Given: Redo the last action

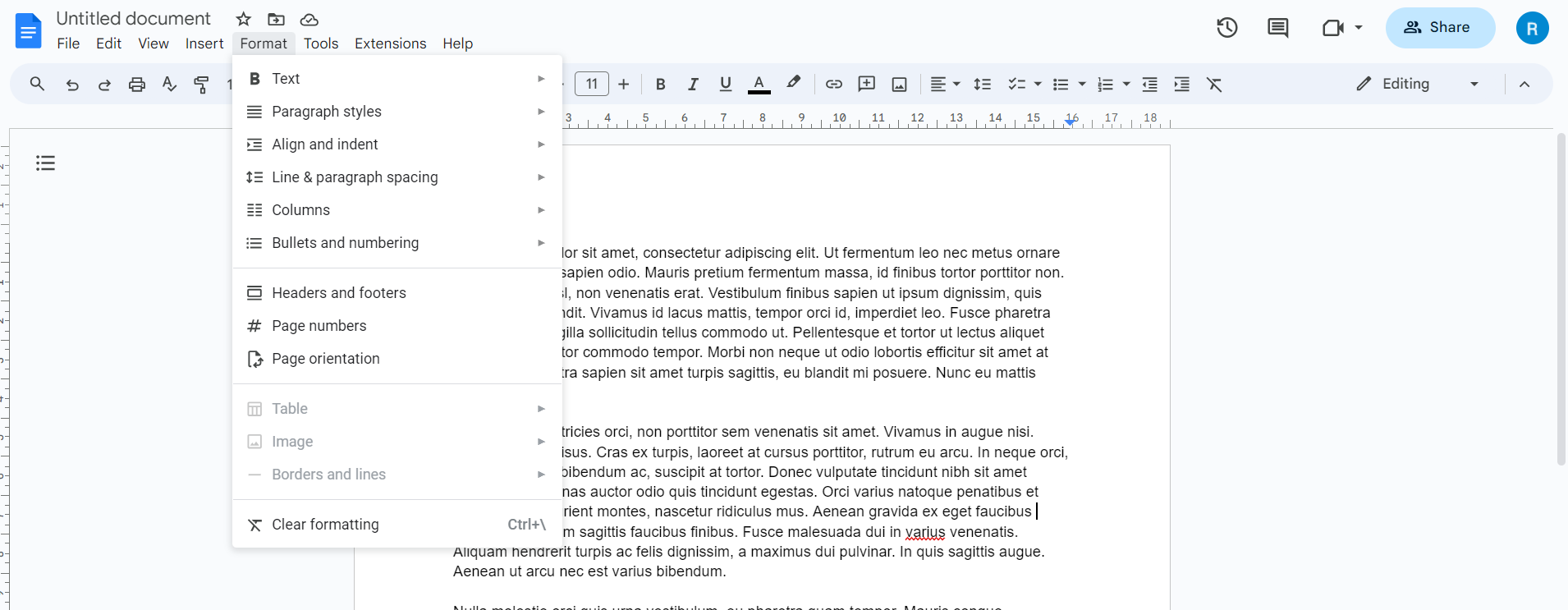Looking at the screenshot, I should [x=104, y=84].
